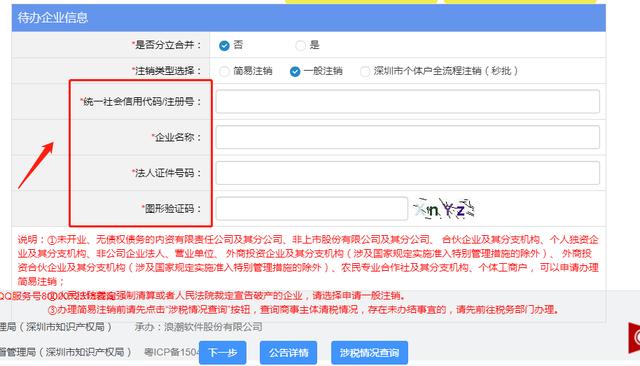The image size is (640, 366).
Task: Click the 法人证件号码 input box
Action: (x=407, y=173)
